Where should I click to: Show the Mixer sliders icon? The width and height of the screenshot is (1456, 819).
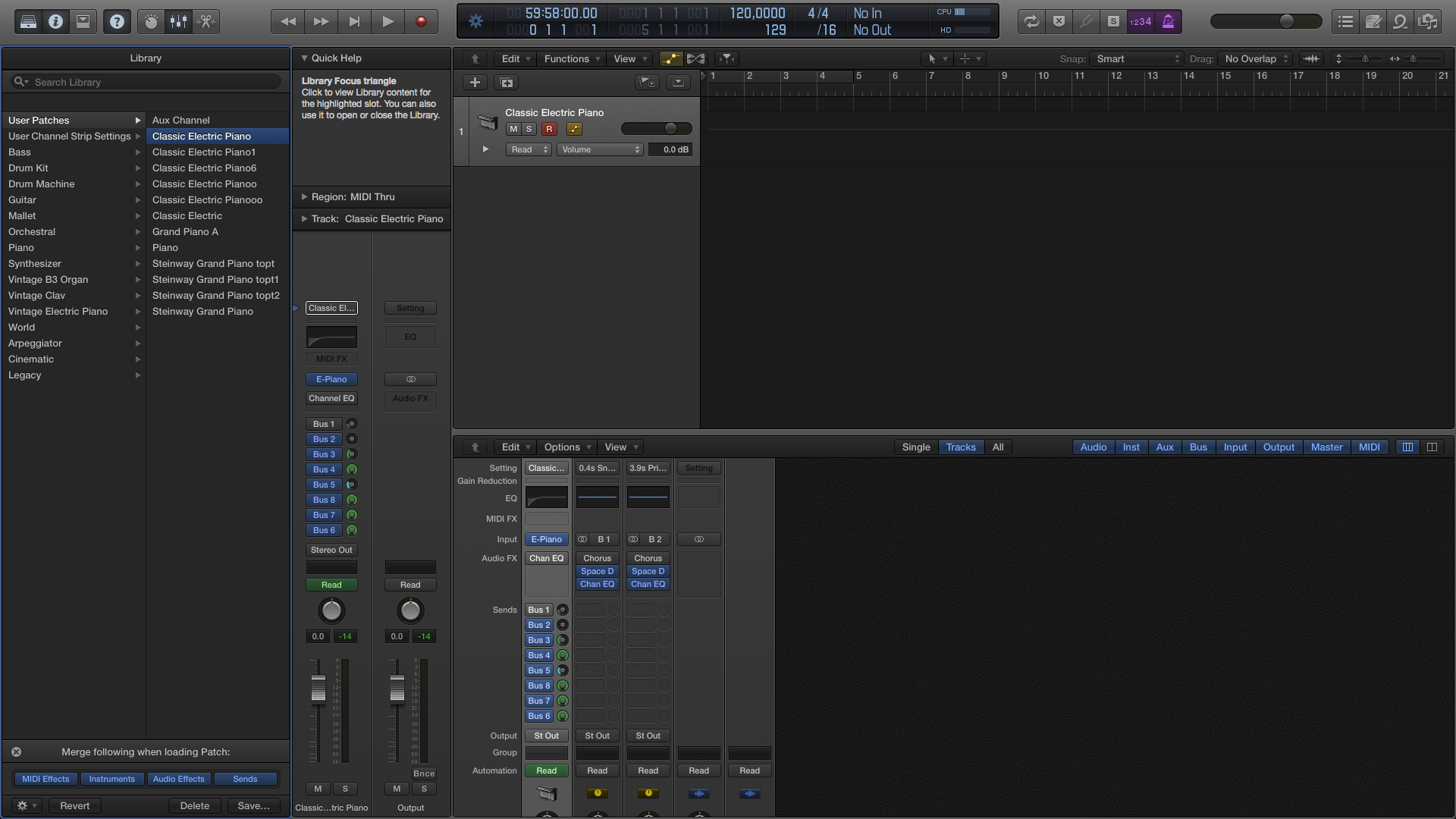click(x=178, y=22)
